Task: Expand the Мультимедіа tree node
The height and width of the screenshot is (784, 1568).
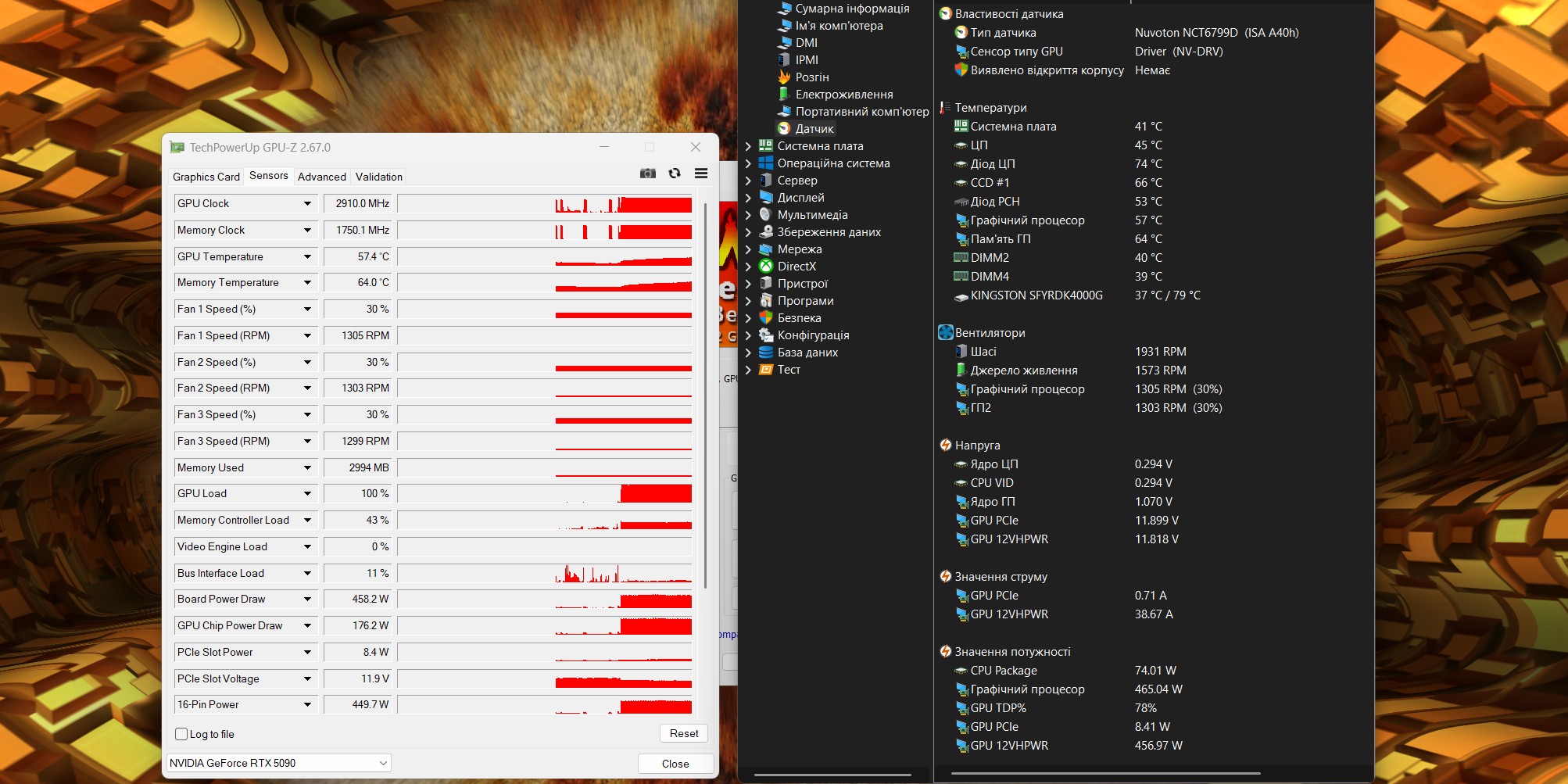Action: tap(748, 215)
